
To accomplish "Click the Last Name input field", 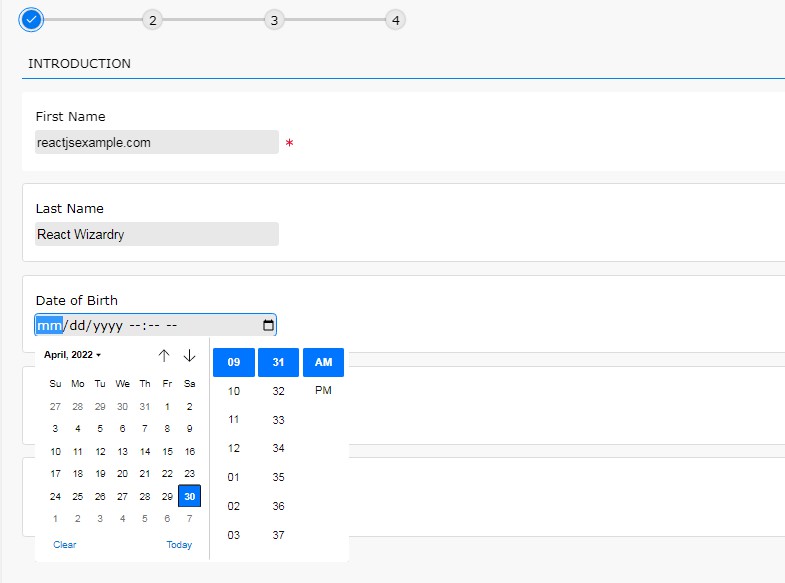I will [x=156, y=234].
